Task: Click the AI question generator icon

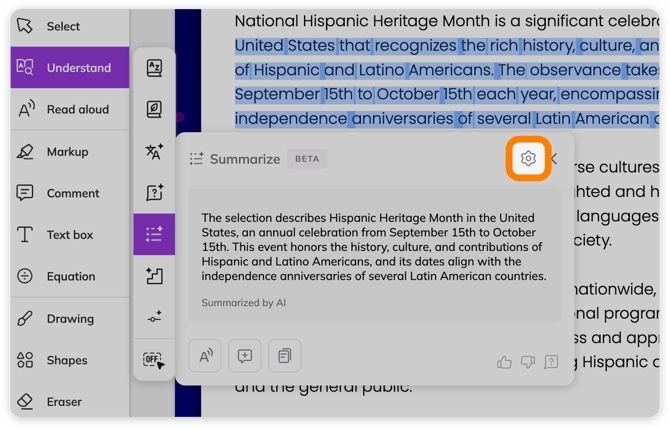Action: 154,192
